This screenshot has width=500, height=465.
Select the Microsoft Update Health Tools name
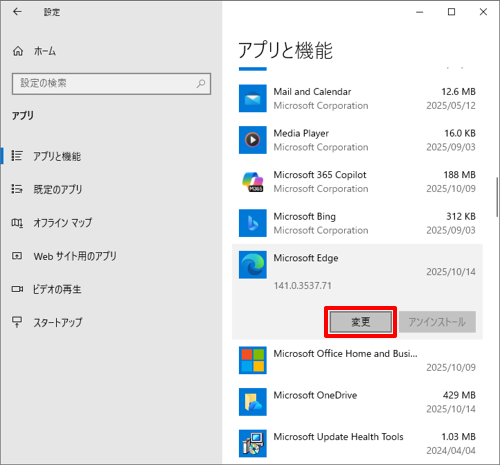(x=338, y=437)
